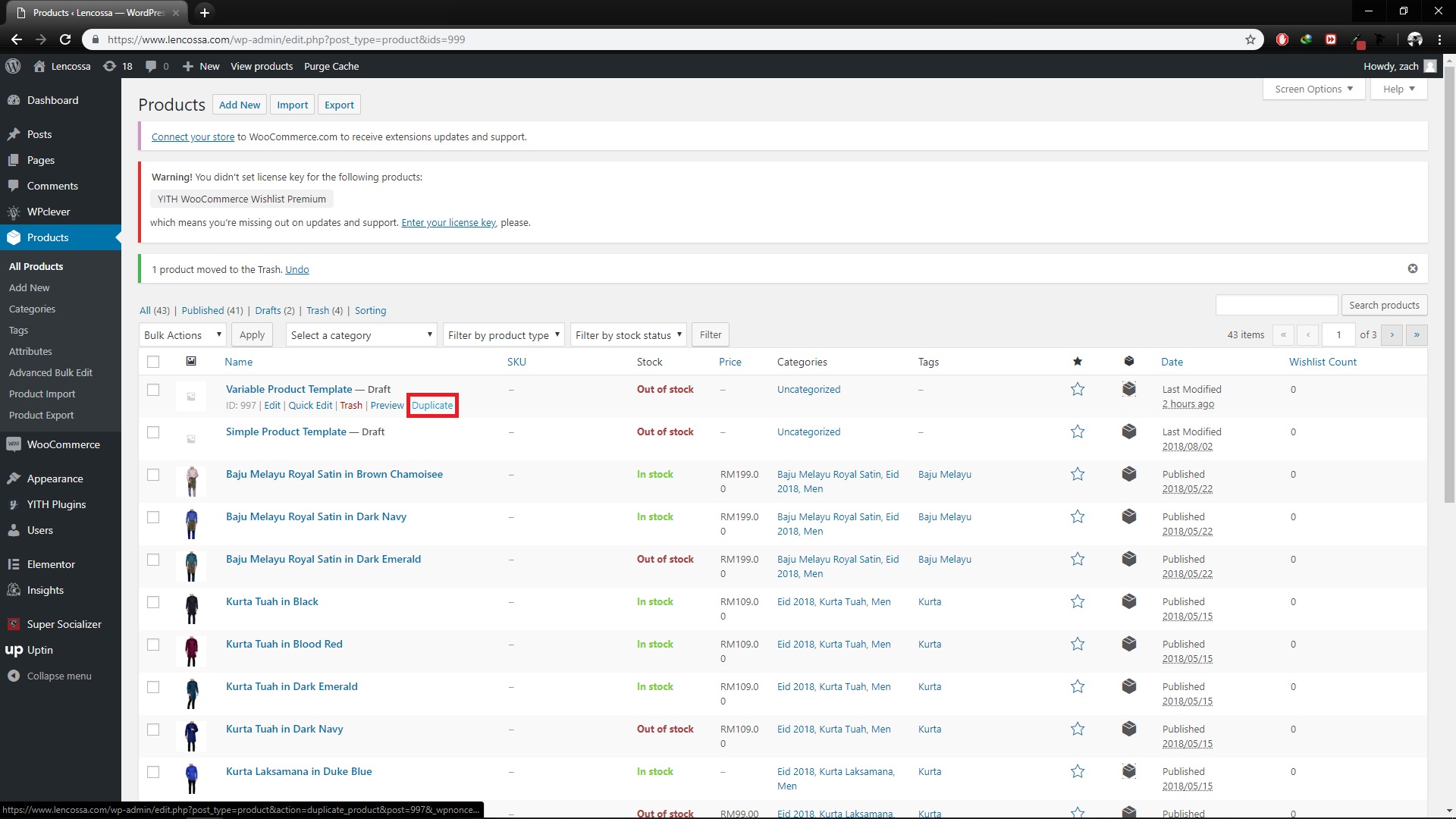Click the Import button
Image resolution: width=1456 pixels, height=819 pixels.
[292, 105]
